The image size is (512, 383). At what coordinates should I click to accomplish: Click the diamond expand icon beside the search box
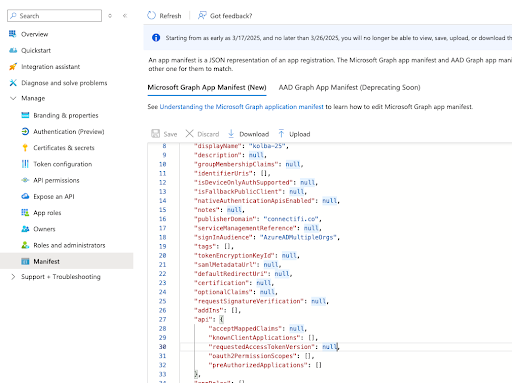tap(110, 15)
